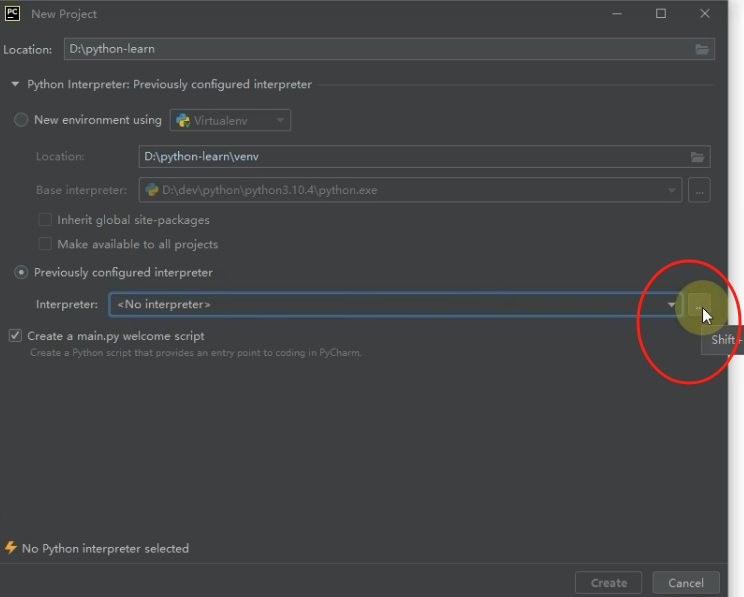744x597 pixels.
Task: Open ellipsis button beside Base interpreter
Action: point(699,190)
